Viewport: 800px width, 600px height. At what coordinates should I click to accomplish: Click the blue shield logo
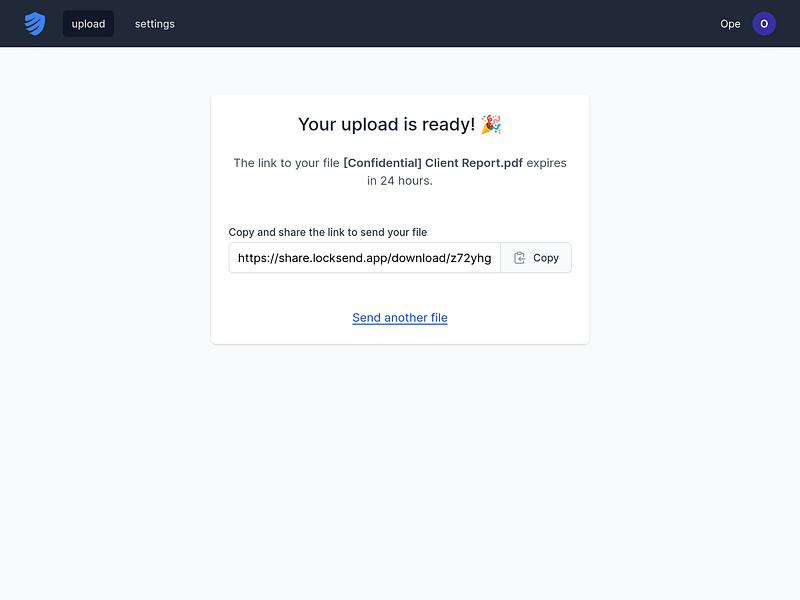(x=35, y=23)
